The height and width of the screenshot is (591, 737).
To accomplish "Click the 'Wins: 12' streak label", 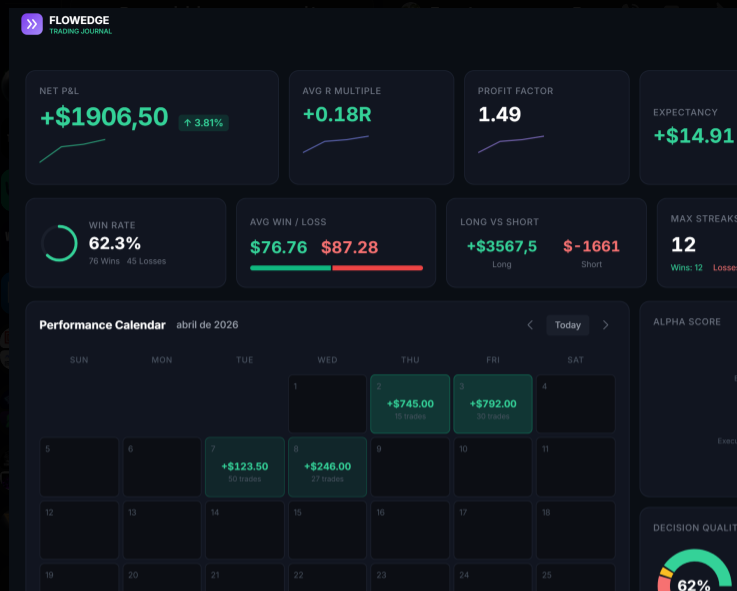I will pyautogui.click(x=686, y=268).
